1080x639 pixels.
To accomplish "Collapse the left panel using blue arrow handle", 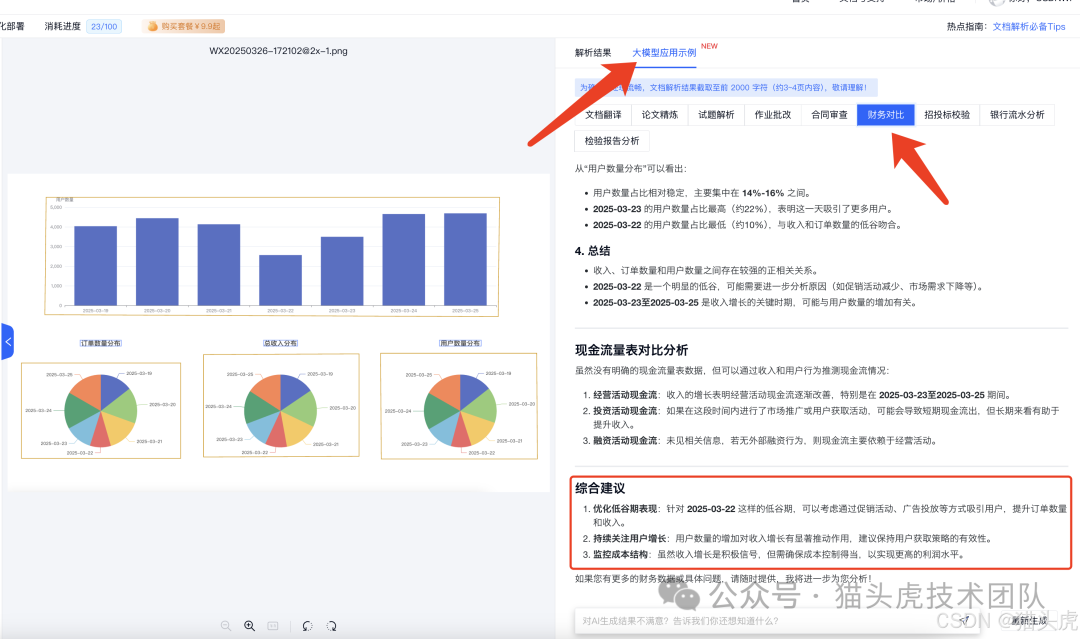I will [7, 342].
